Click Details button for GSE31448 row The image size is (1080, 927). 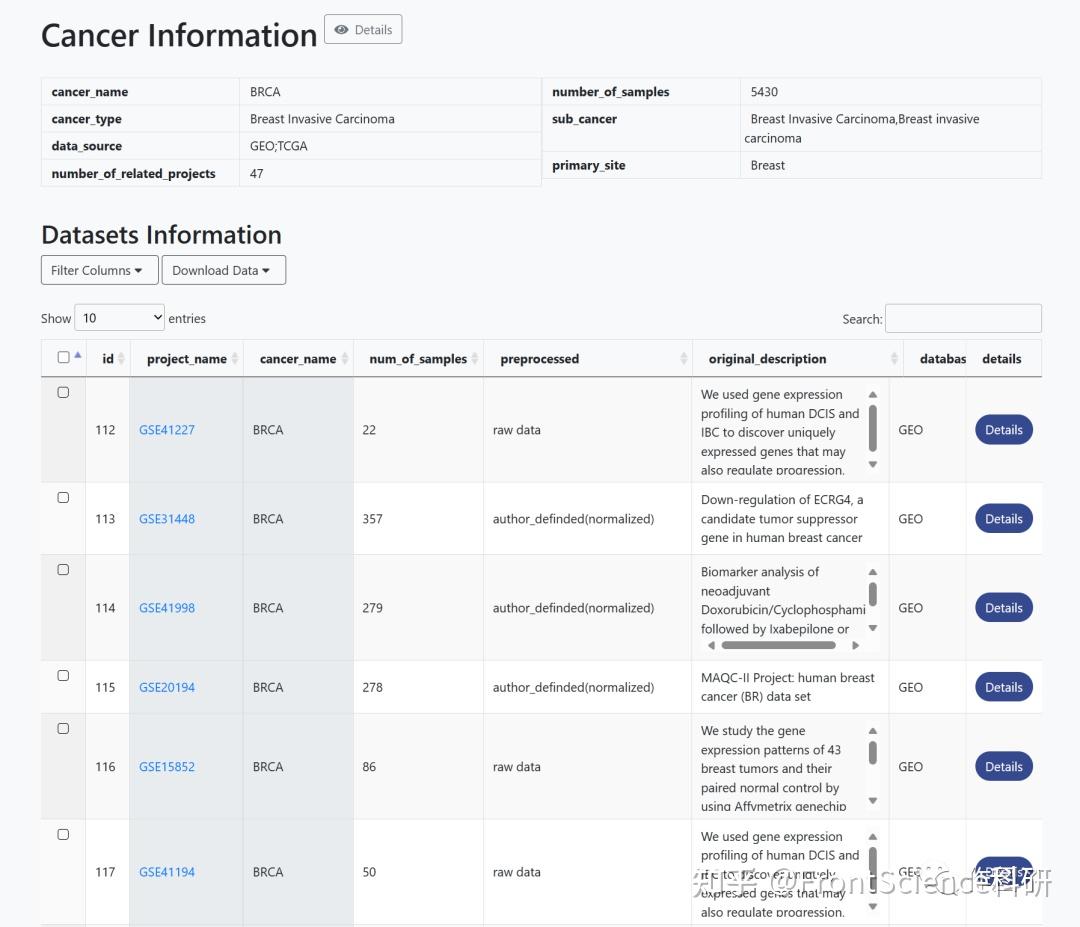click(x=1003, y=519)
